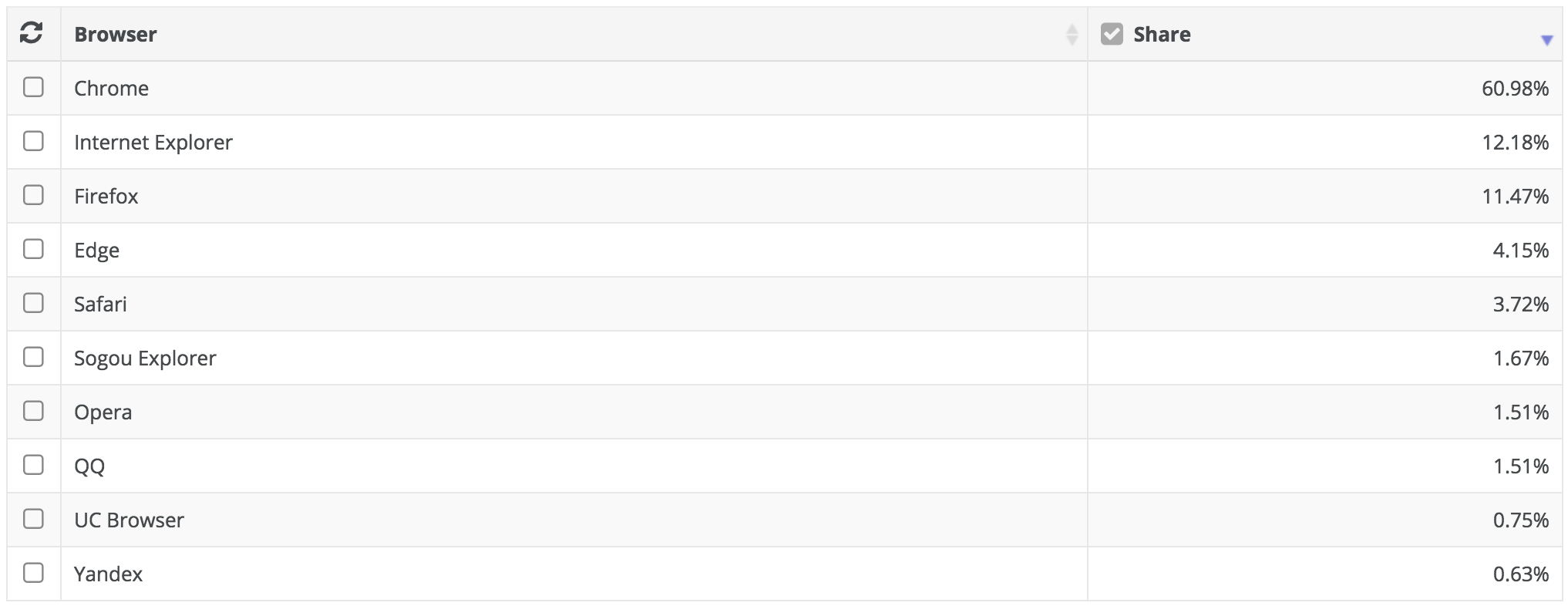Image resolution: width=1568 pixels, height=606 pixels.
Task: Click the Share column descending sort arrow
Action: click(x=1546, y=40)
